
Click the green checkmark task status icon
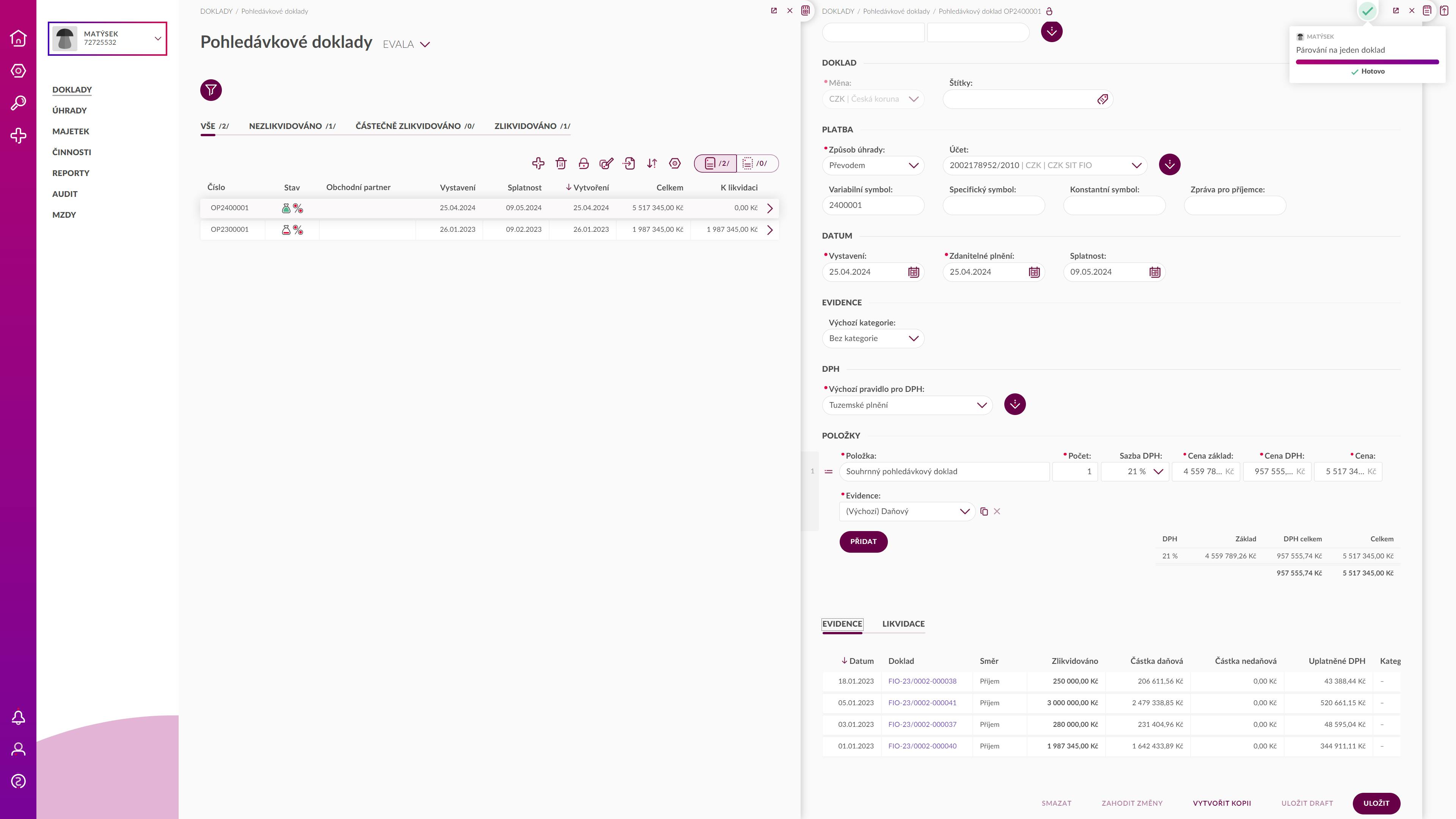click(1367, 11)
